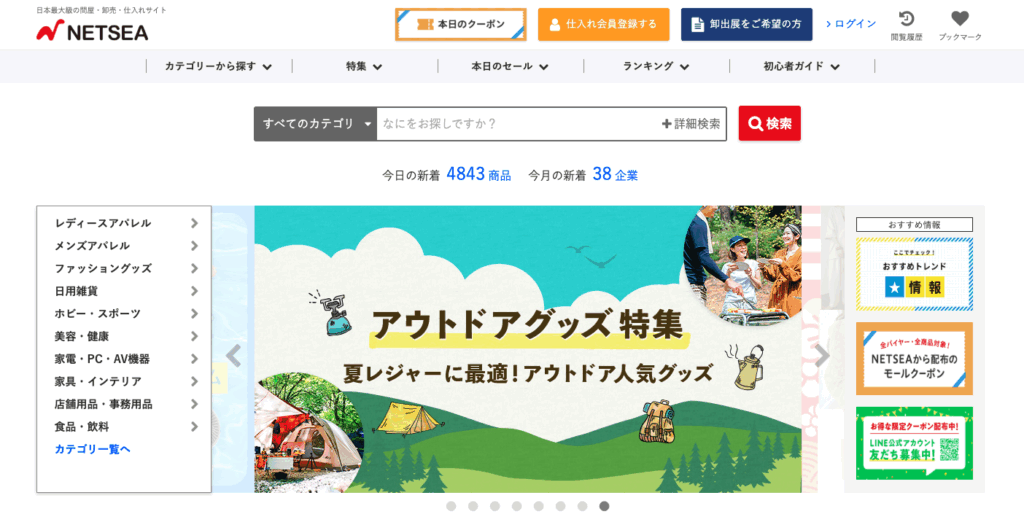
Task: Click the なにをお探しですか search input field
Action: click(519, 123)
